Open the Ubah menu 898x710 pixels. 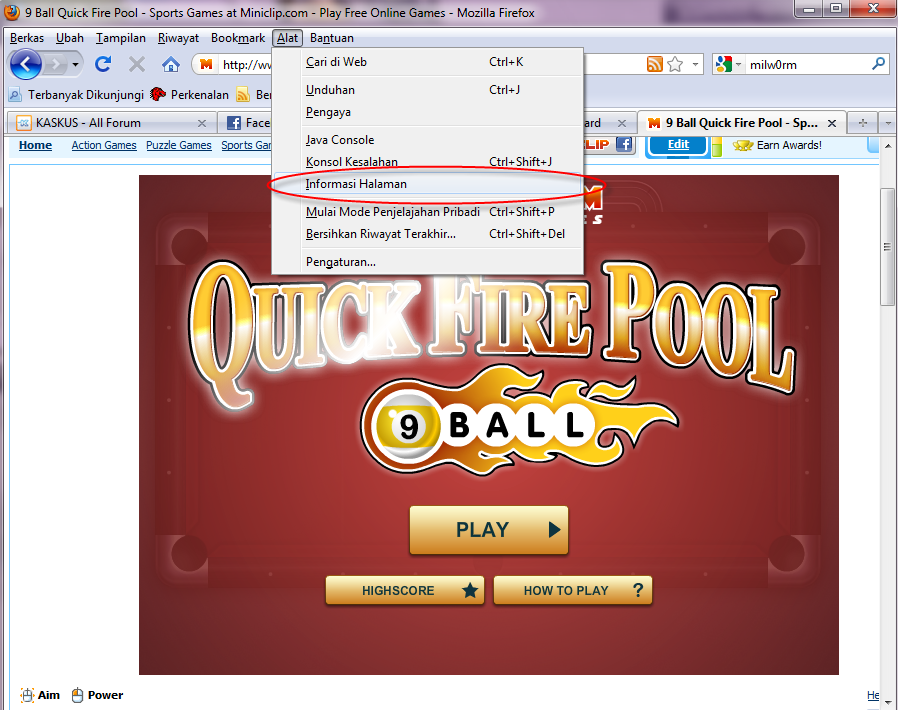point(70,38)
